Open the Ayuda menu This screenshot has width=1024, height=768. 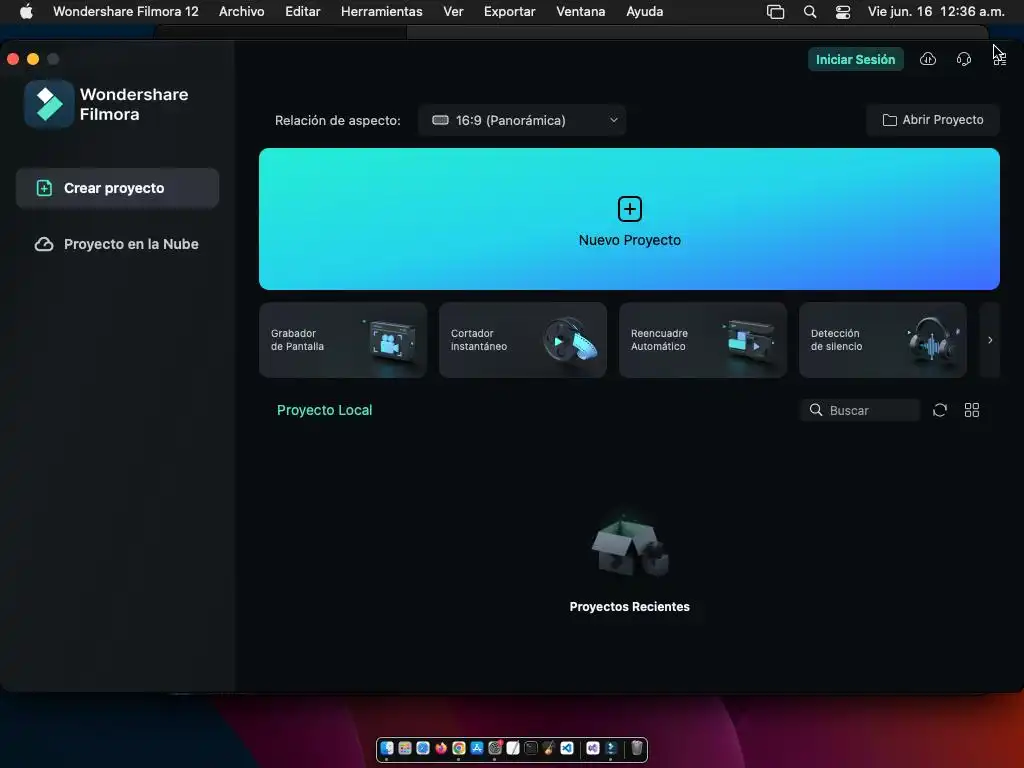click(x=645, y=12)
